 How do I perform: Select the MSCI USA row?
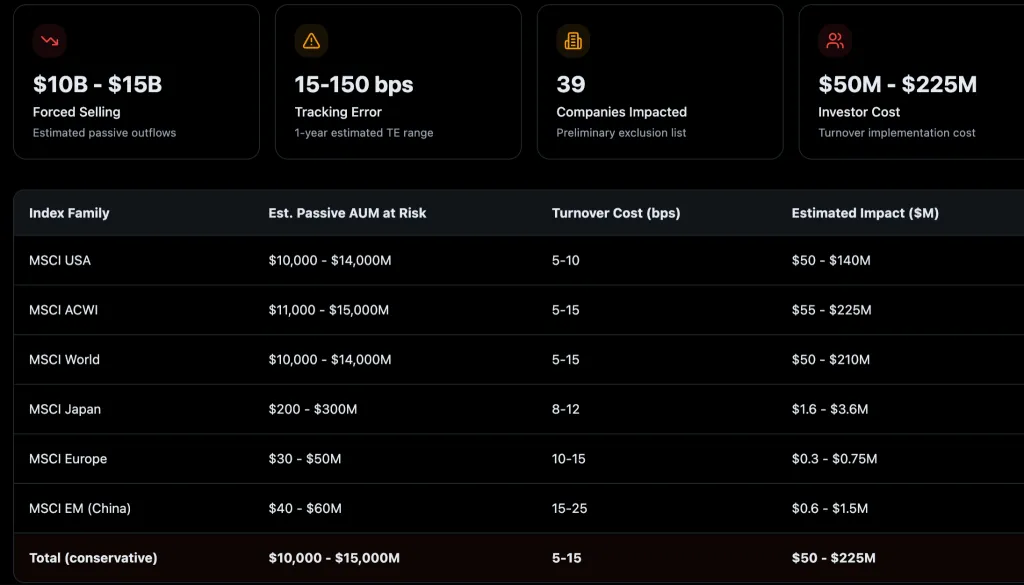(x=60, y=260)
